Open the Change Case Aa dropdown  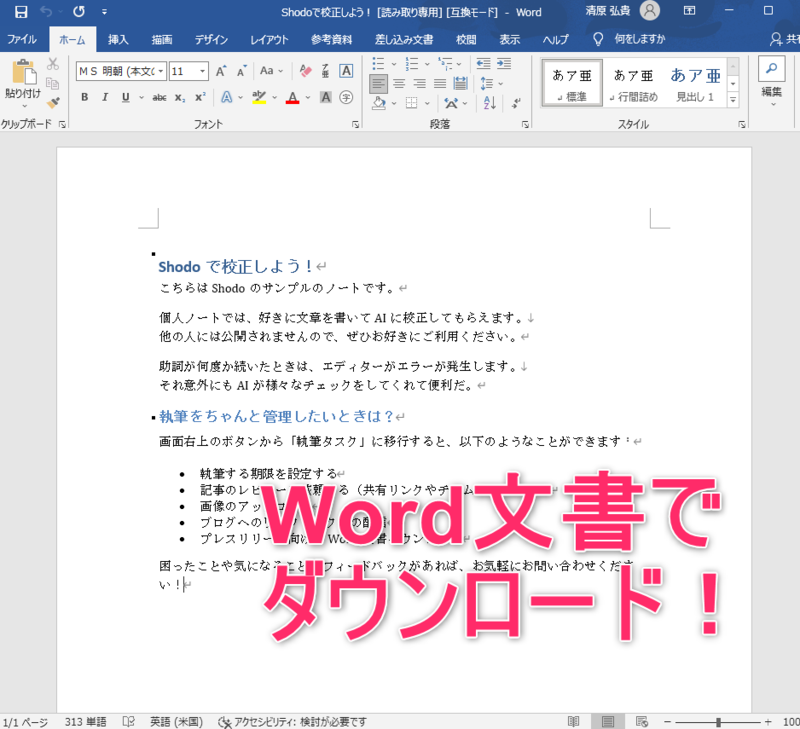(271, 71)
